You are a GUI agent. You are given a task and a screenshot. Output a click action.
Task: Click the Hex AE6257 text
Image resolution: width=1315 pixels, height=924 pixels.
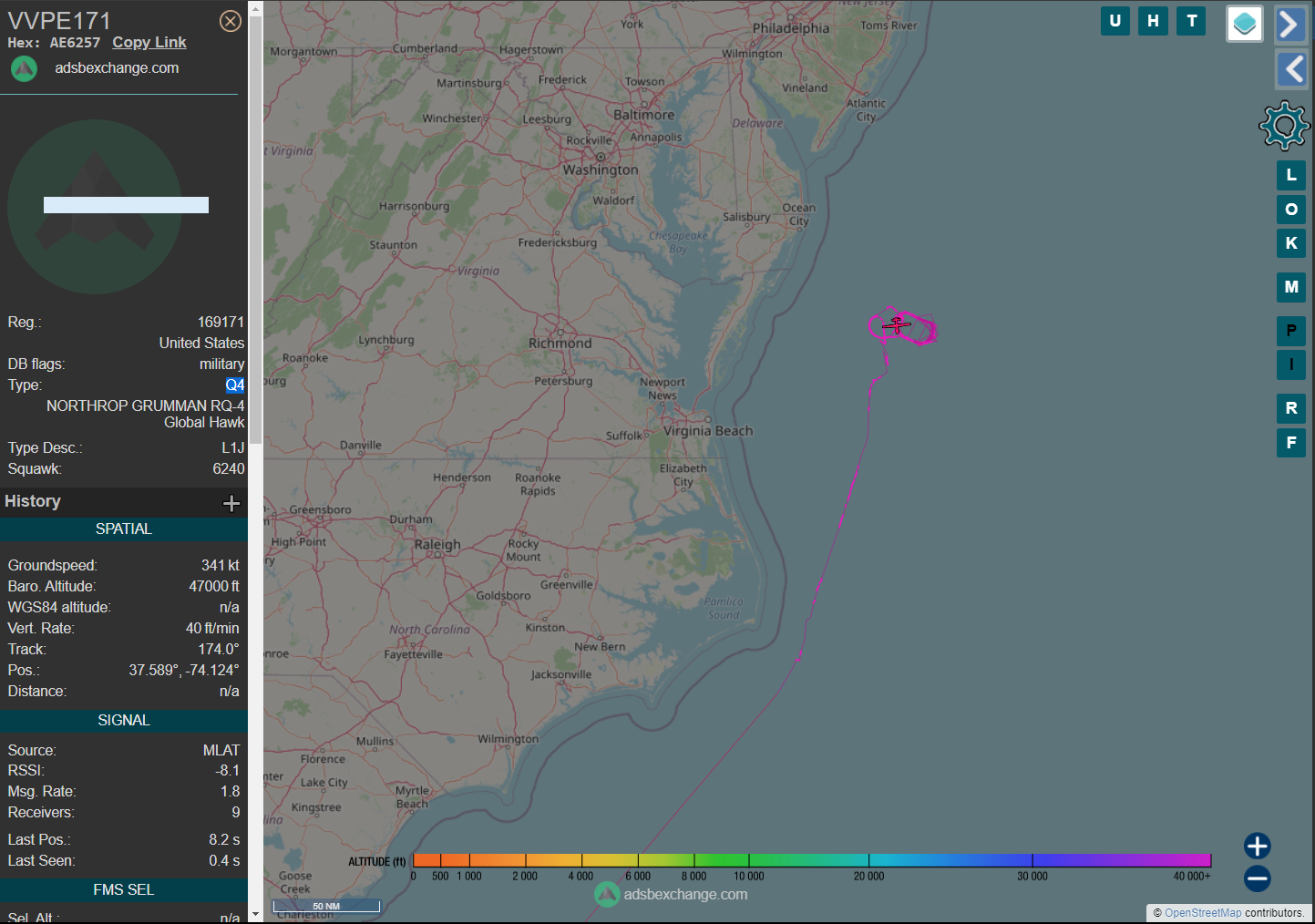coord(54,43)
